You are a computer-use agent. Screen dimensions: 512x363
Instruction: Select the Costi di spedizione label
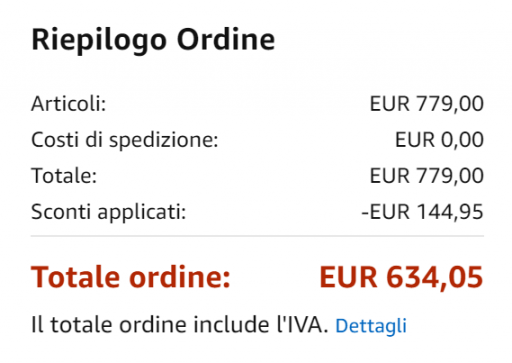[125, 140]
